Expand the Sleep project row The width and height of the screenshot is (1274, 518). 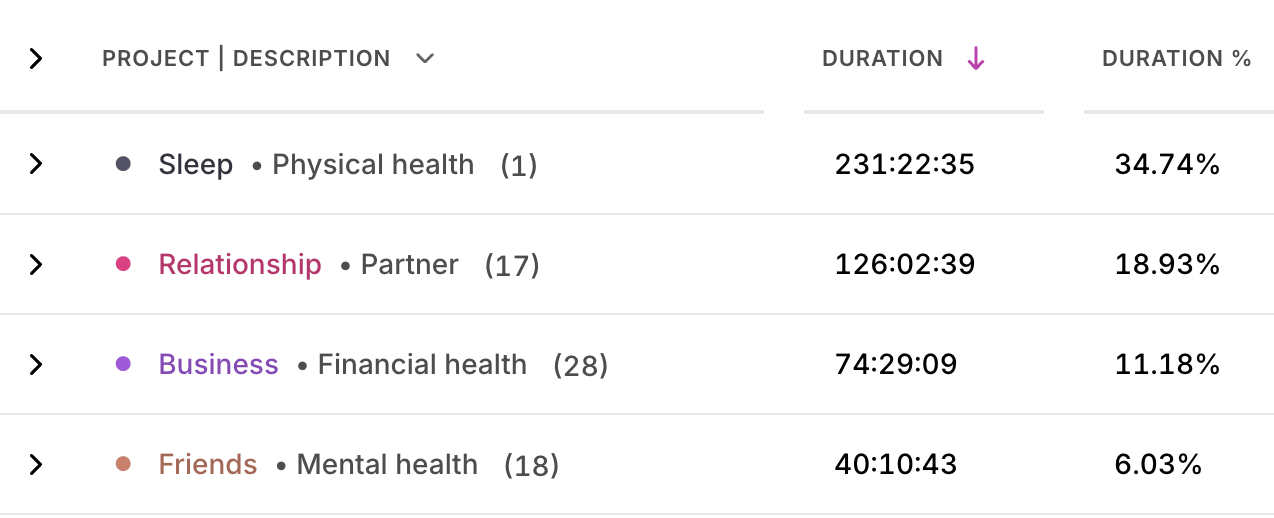tap(36, 164)
